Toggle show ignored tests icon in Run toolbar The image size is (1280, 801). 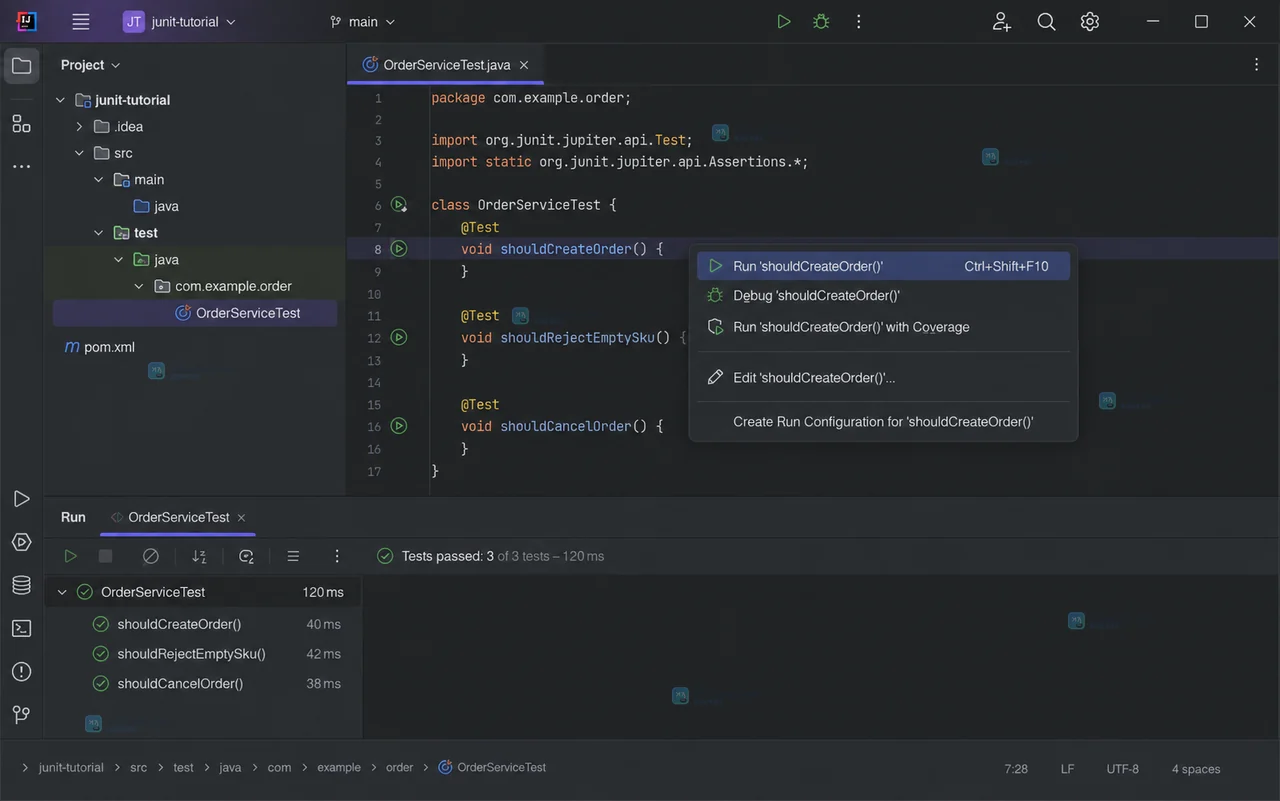tap(151, 556)
